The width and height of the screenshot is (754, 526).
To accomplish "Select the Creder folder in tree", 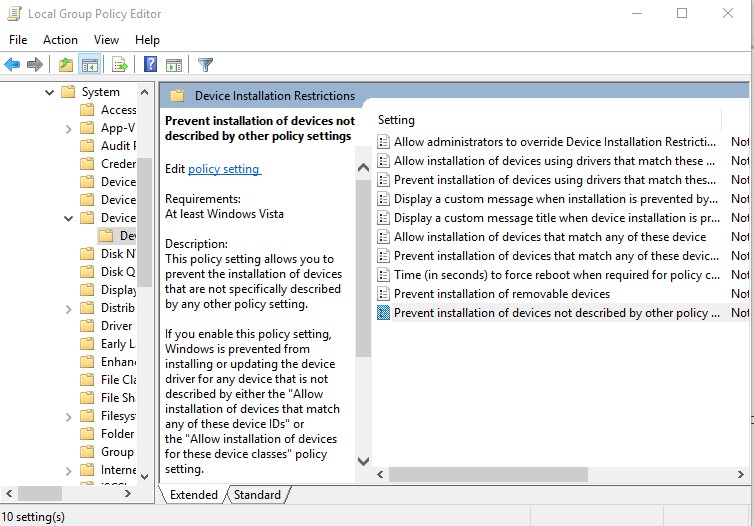I will (x=118, y=164).
